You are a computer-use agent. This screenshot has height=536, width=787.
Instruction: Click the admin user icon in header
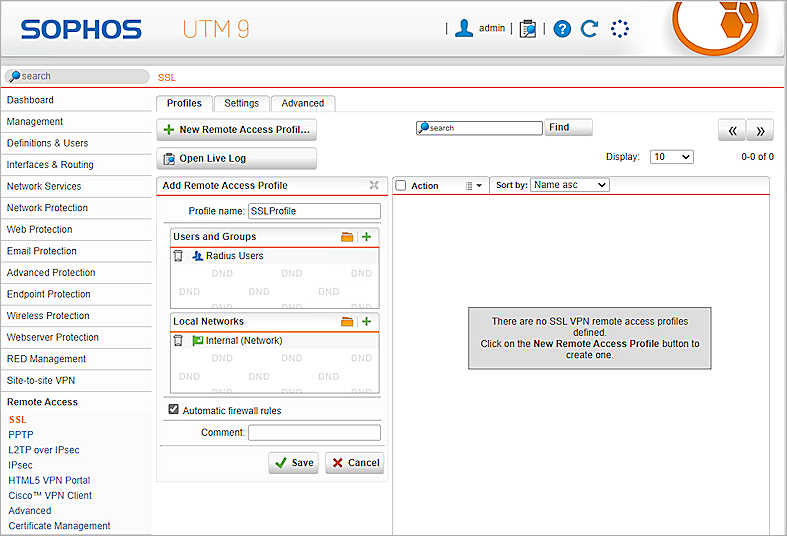464,28
